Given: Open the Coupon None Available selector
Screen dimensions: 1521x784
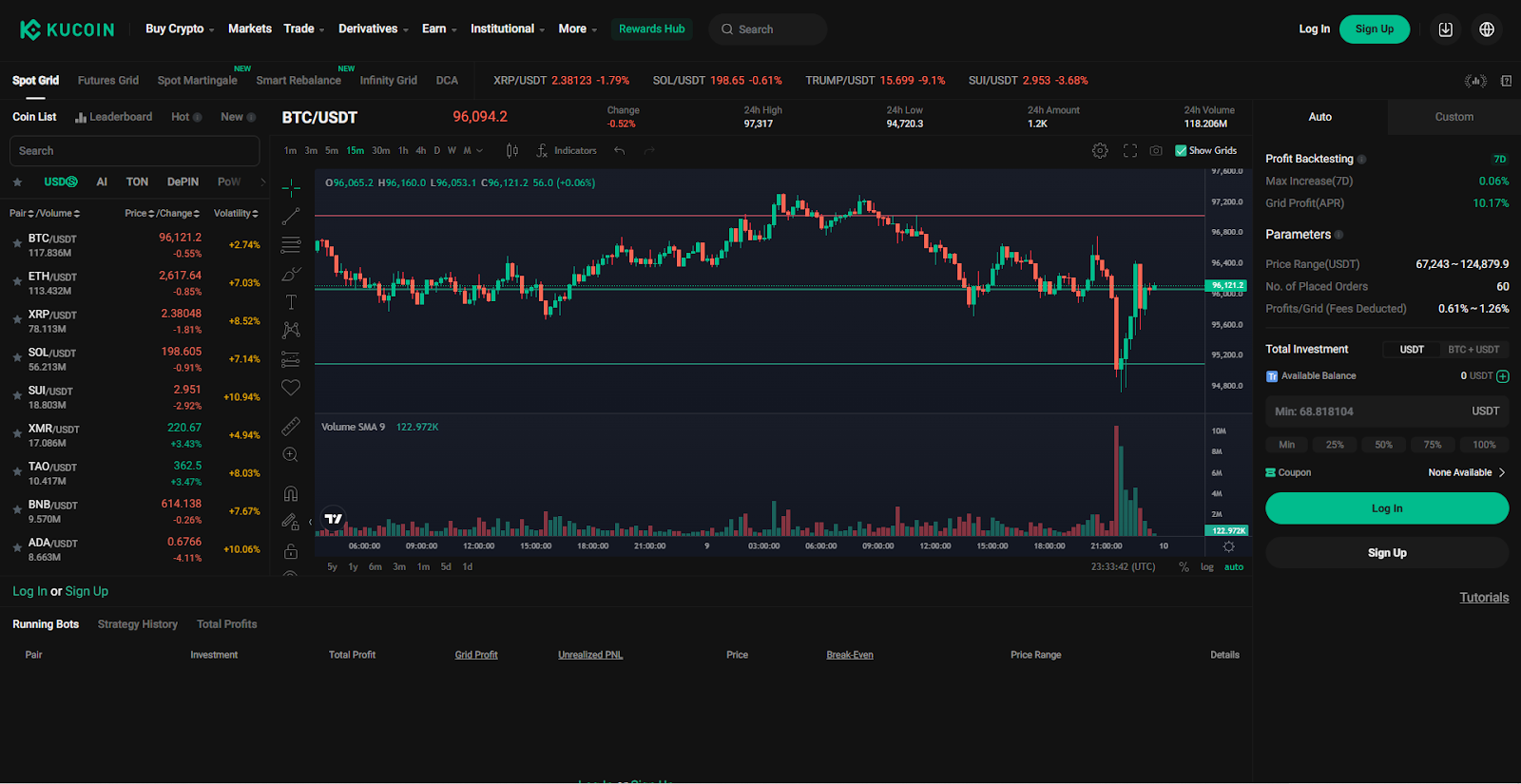Looking at the screenshot, I should [1467, 473].
